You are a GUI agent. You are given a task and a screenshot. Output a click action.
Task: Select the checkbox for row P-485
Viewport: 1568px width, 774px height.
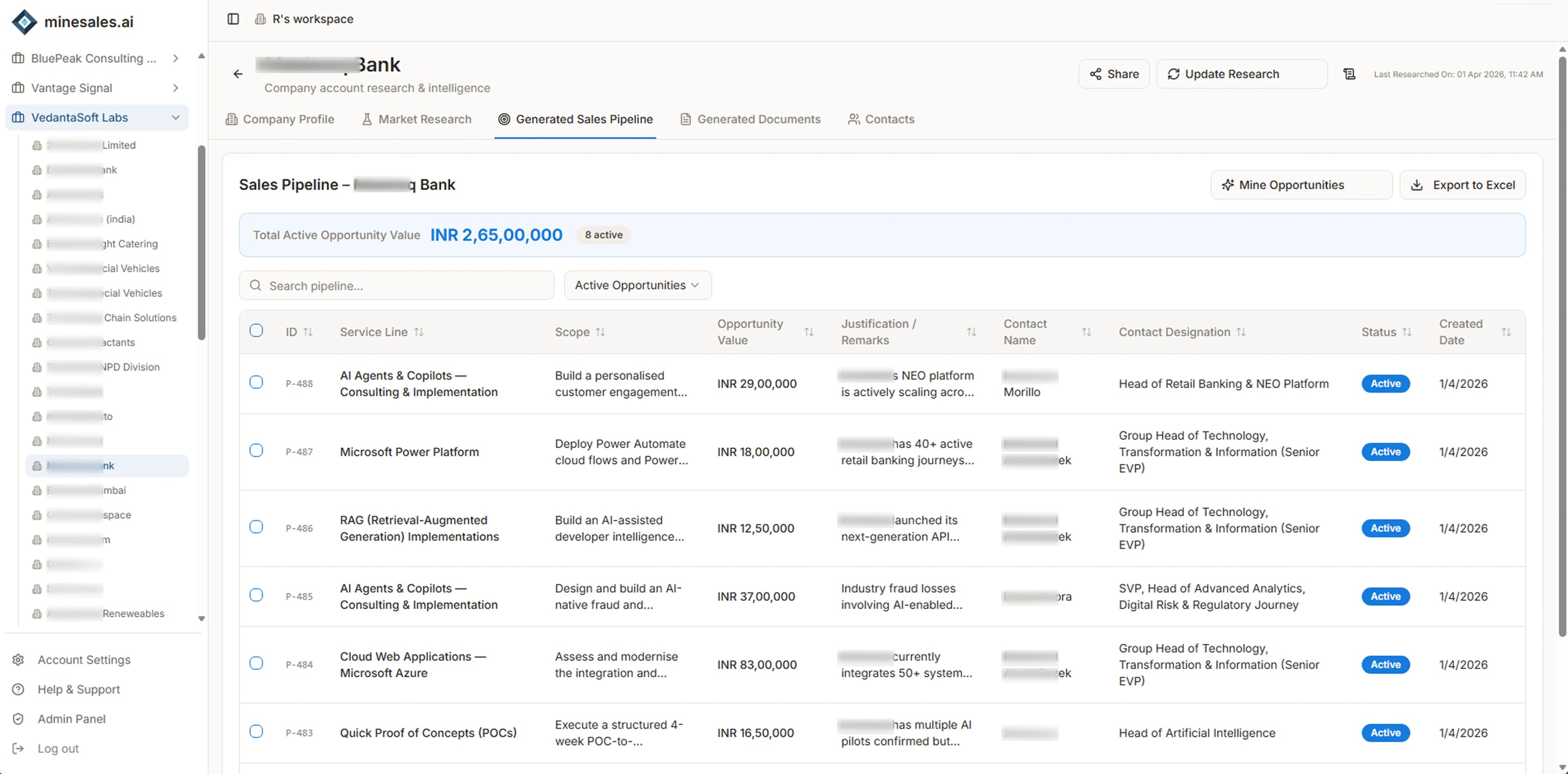pyautogui.click(x=256, y=594)
